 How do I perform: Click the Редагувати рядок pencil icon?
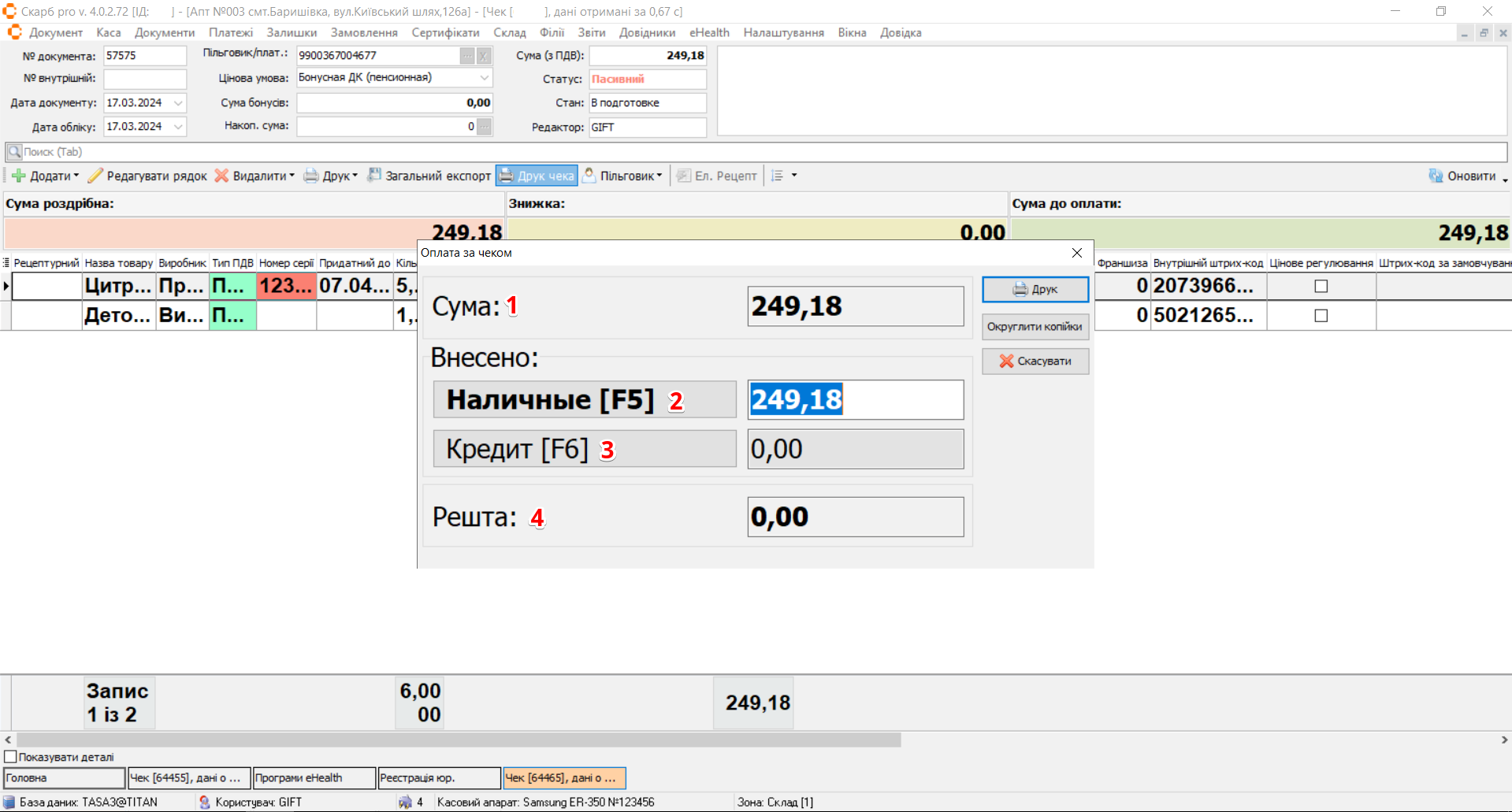(95, 176)
